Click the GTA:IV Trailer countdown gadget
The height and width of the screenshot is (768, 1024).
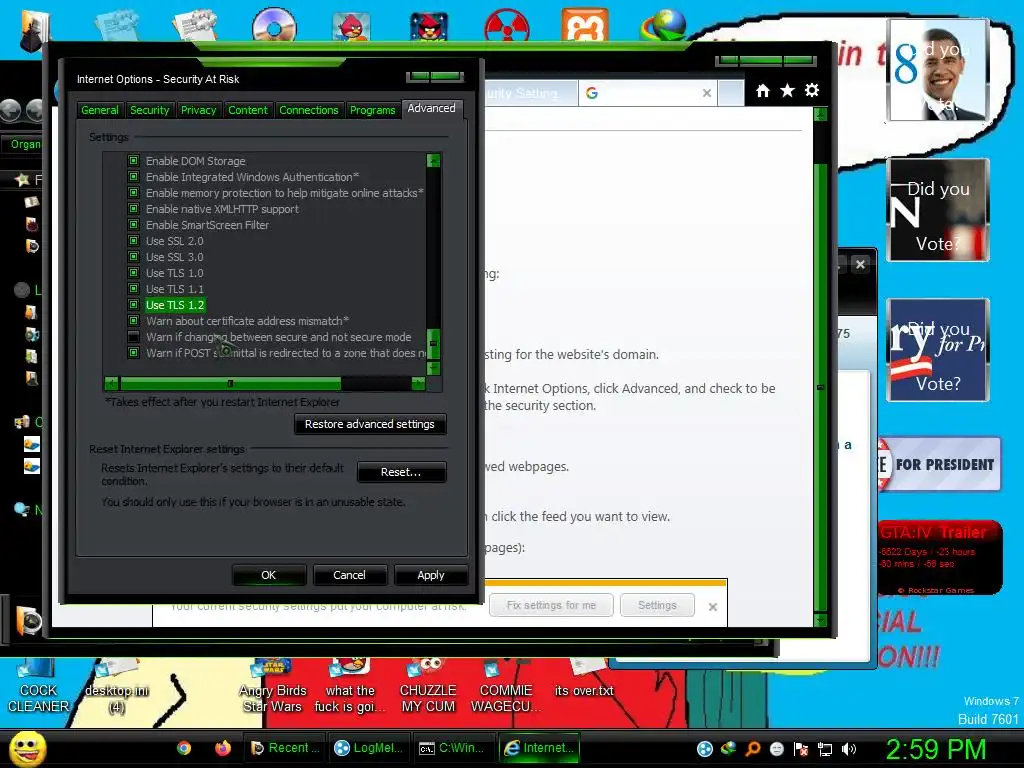[x=938, y=557]
